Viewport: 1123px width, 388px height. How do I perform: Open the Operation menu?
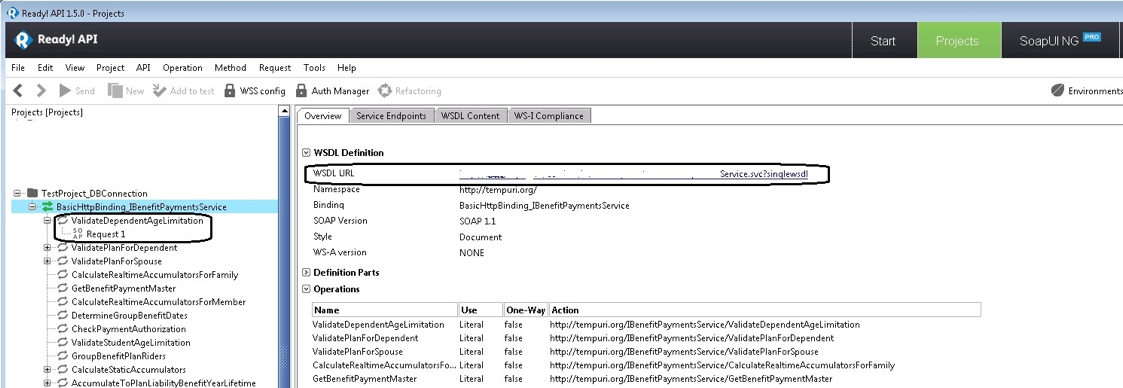pos(183,68)
